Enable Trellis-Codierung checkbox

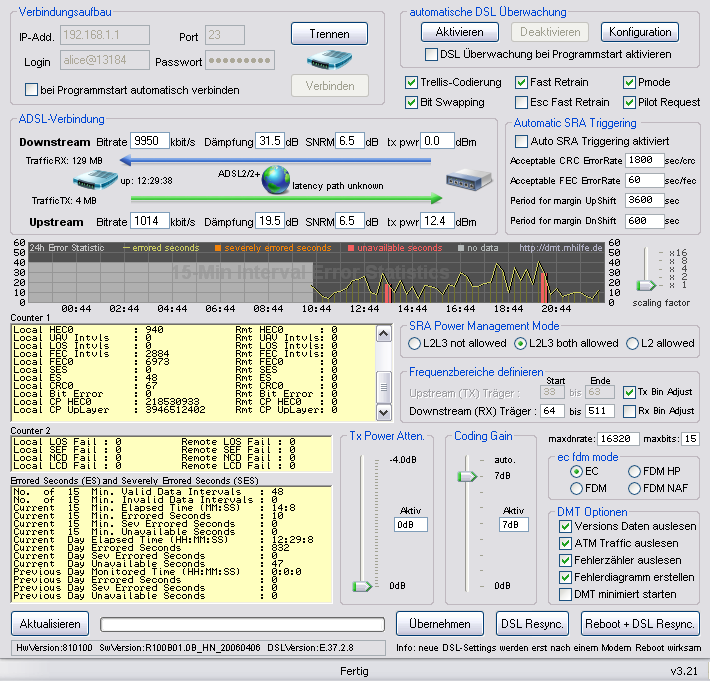(413, 82)
